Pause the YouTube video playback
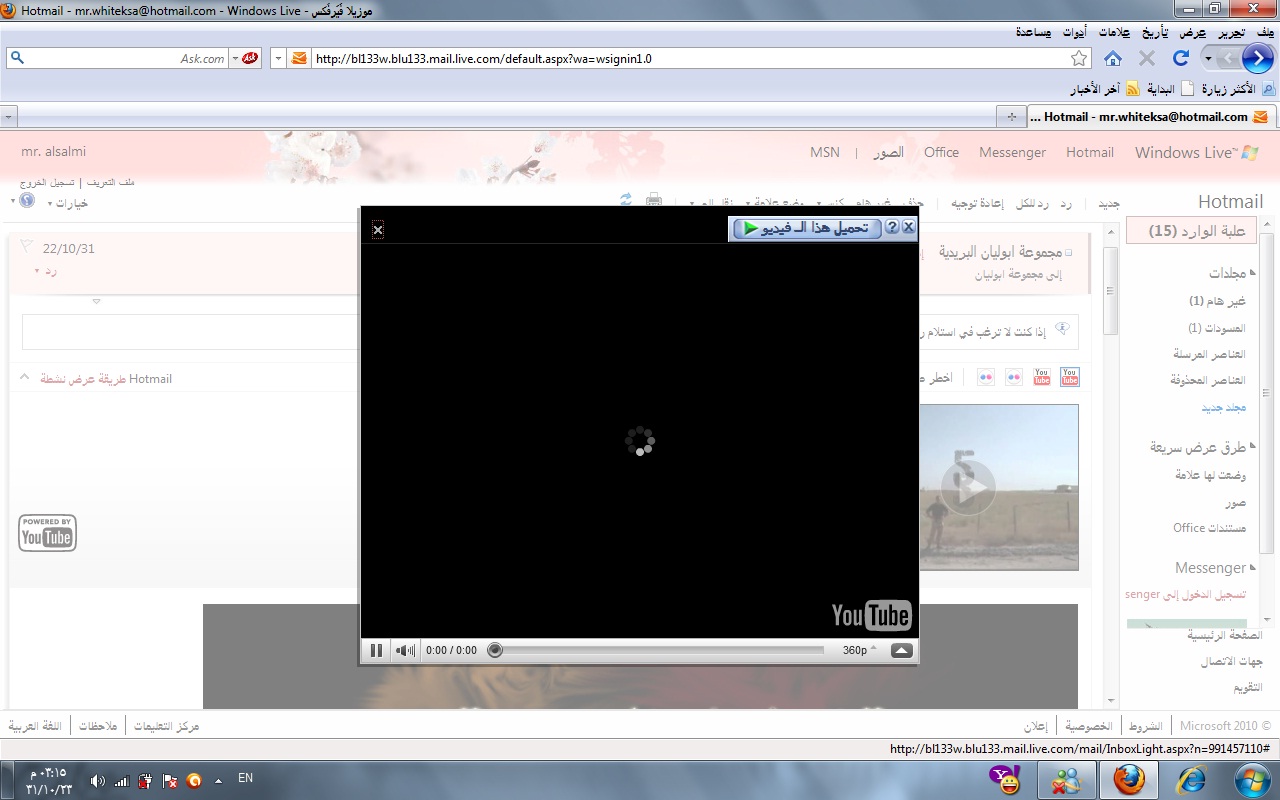 tap(376, 651)
